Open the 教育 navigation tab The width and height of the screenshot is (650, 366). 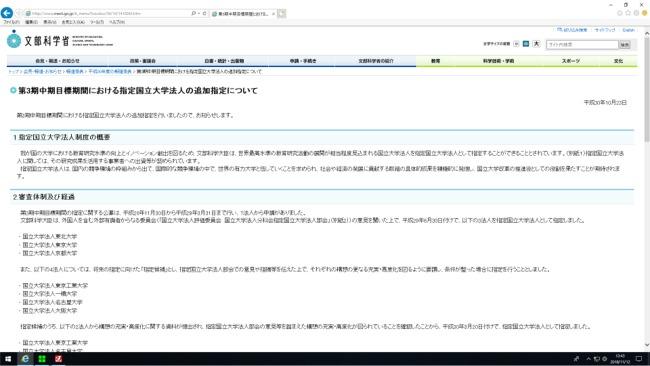click(435, 61)
